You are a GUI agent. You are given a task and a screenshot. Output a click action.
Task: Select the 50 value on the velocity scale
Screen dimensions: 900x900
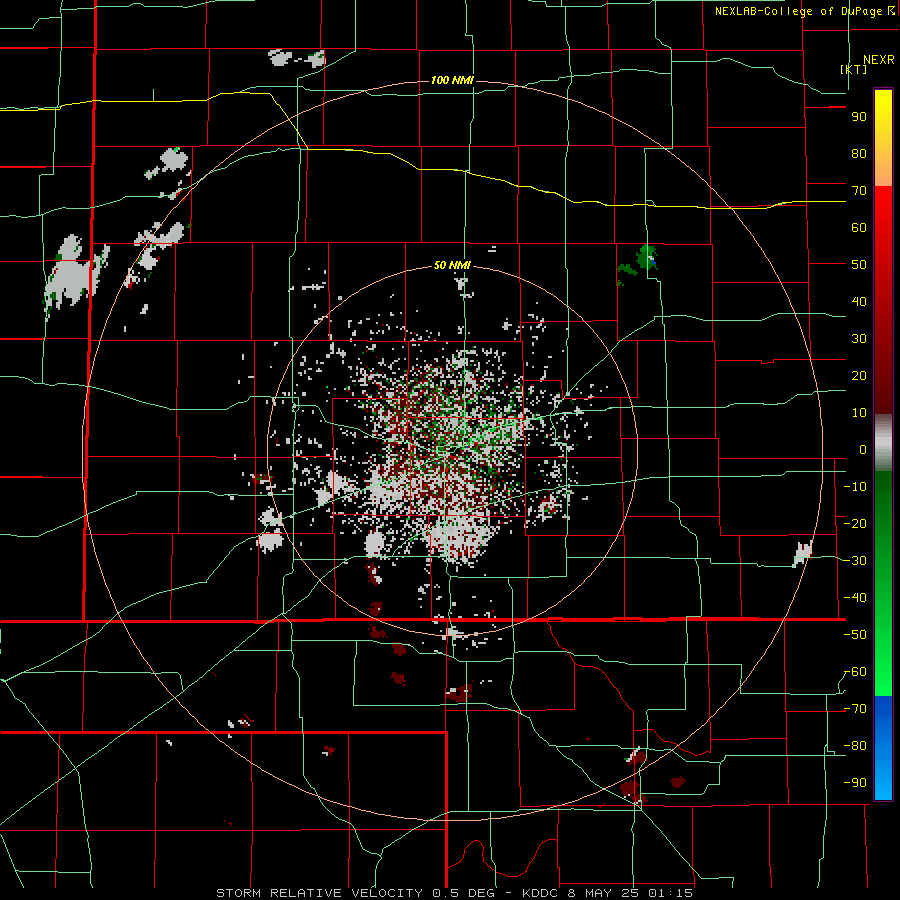[x=859, y=265]
